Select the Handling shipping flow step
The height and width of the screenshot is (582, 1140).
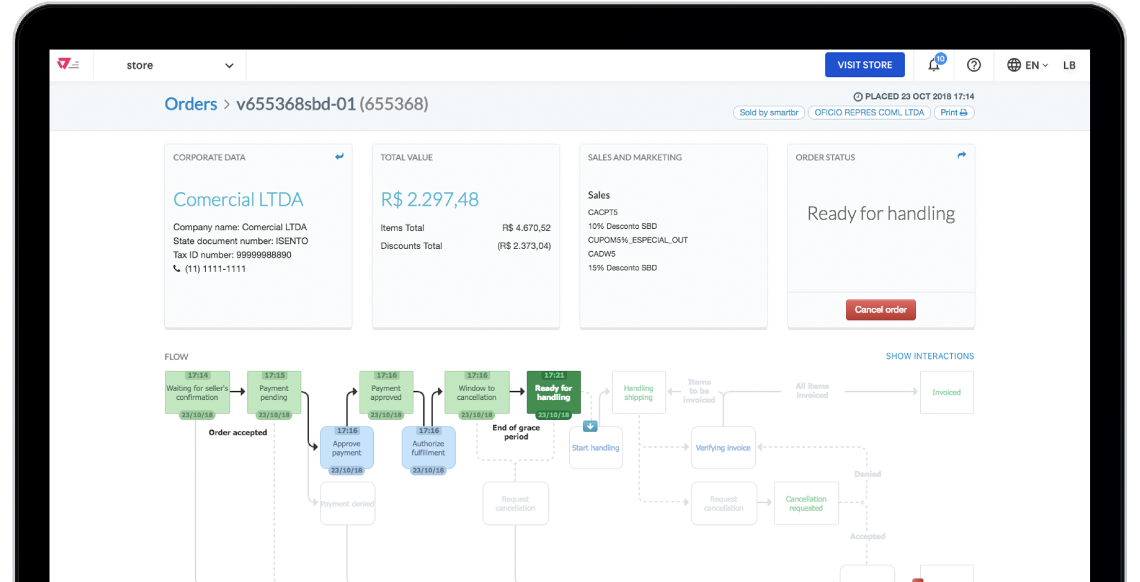(638, 392)
